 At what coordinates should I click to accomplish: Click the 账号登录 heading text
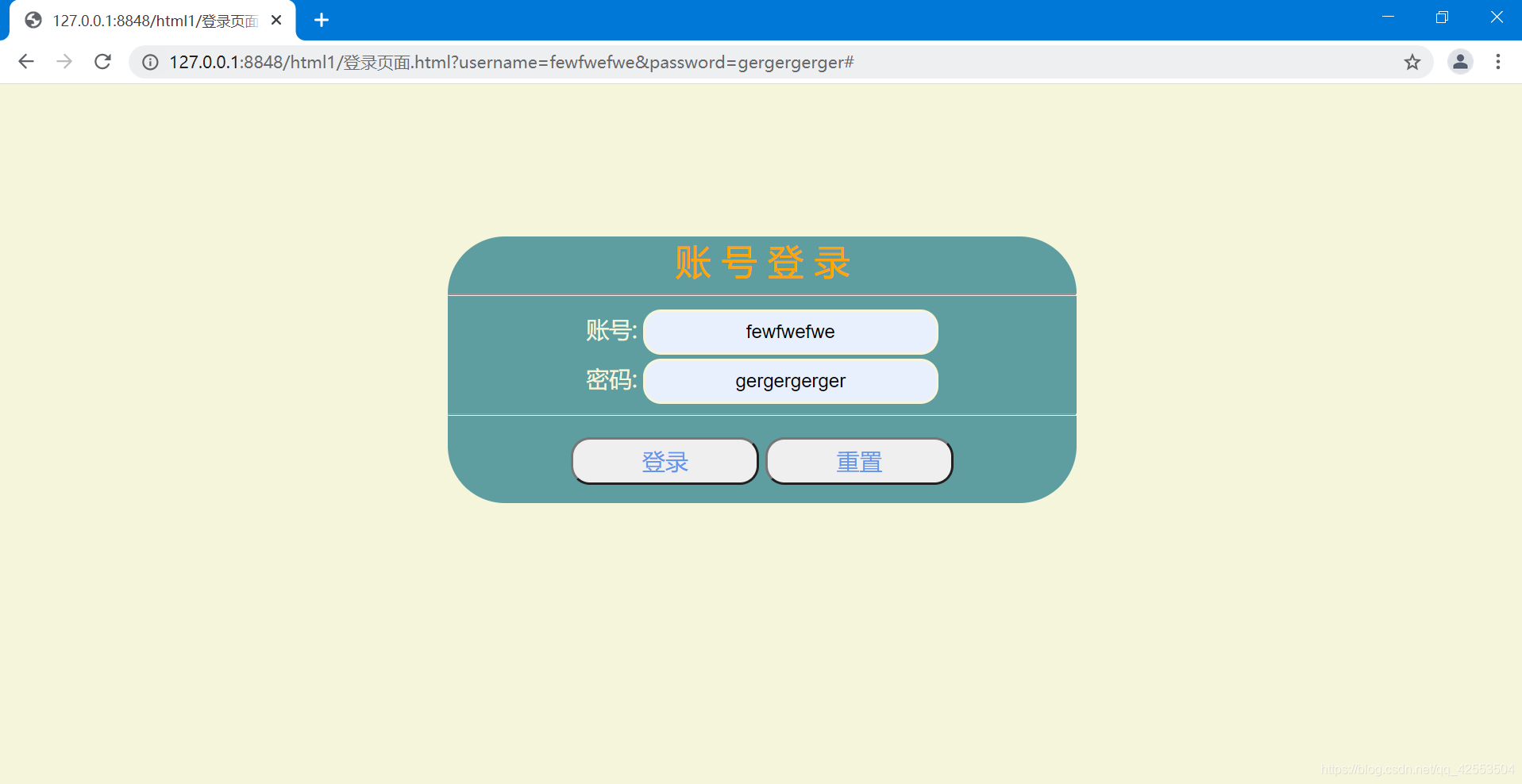tap(762, 263)
